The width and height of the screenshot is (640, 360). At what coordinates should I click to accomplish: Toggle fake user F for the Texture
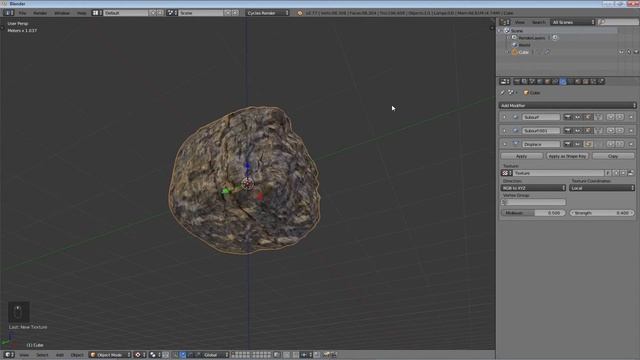[608, 173]
